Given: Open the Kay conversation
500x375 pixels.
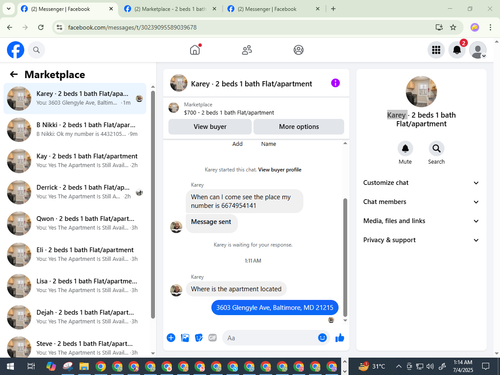Looking at the screenshot, I should click(x=75, y=161).
